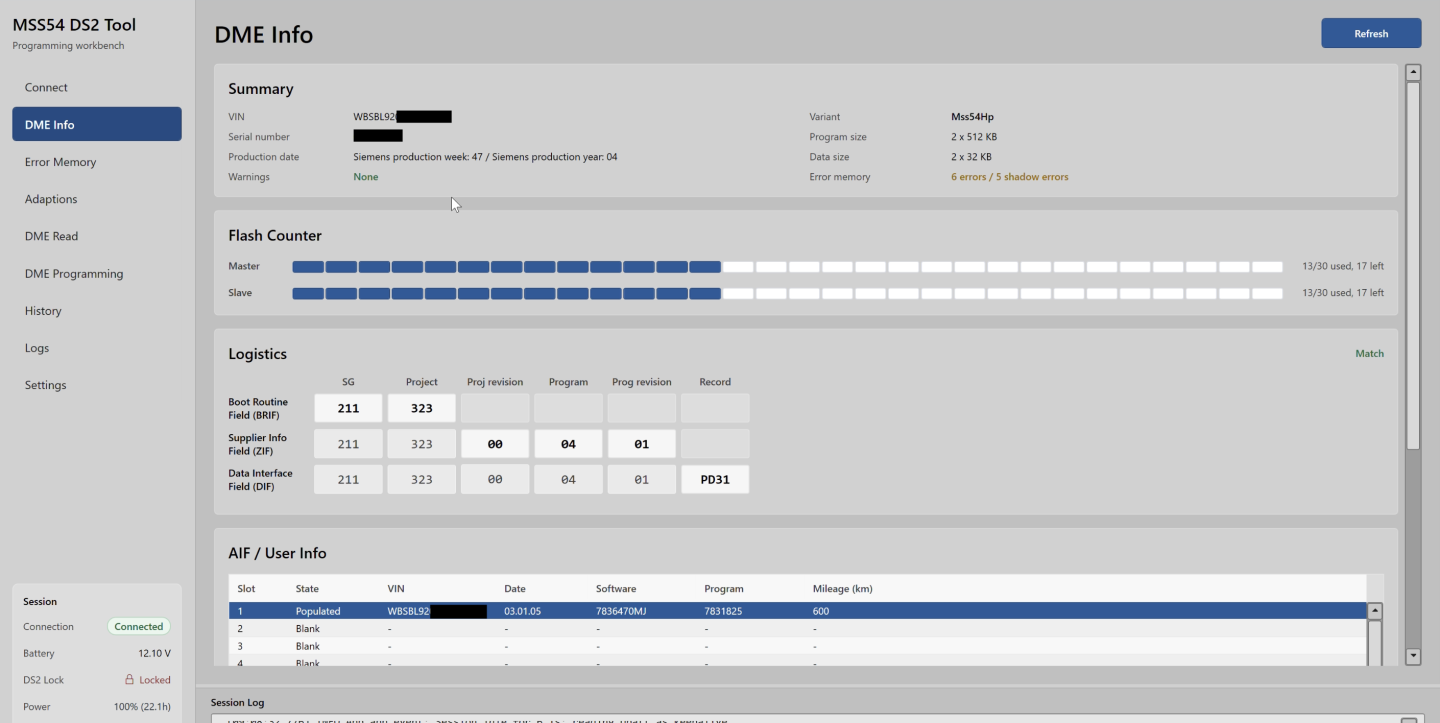This screenshot has width=1440, height=723.
Task: Click power value 100% (22.1h)
Action: (x=140, y=707)
